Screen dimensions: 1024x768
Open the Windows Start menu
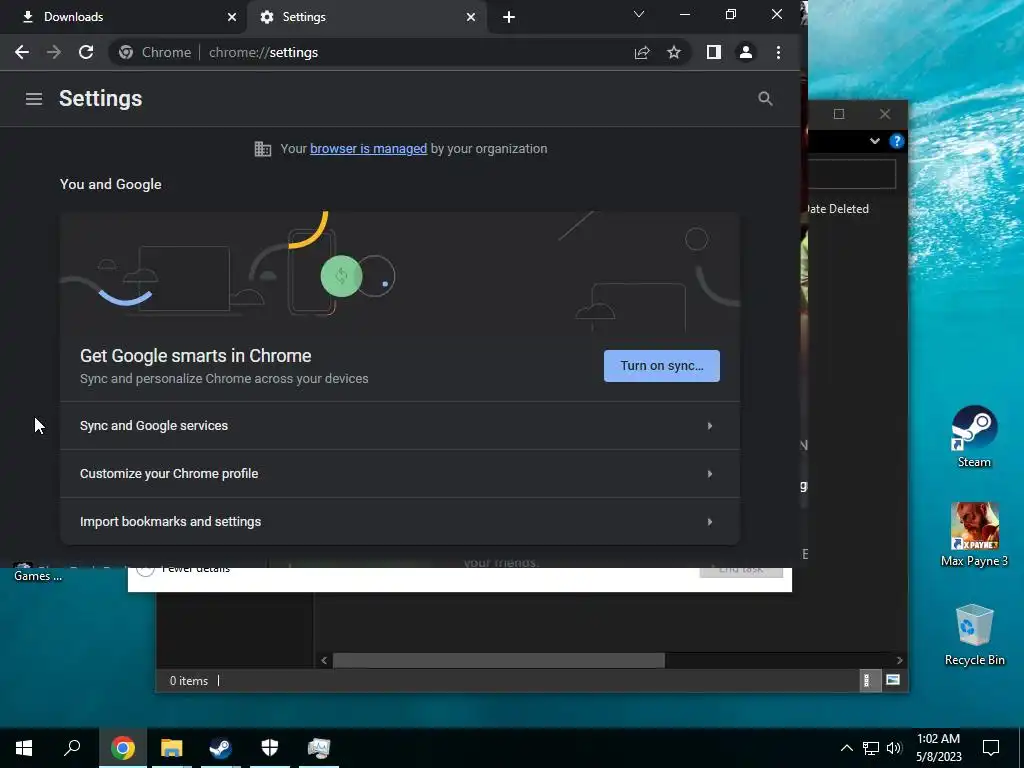(x=24, y=748)
